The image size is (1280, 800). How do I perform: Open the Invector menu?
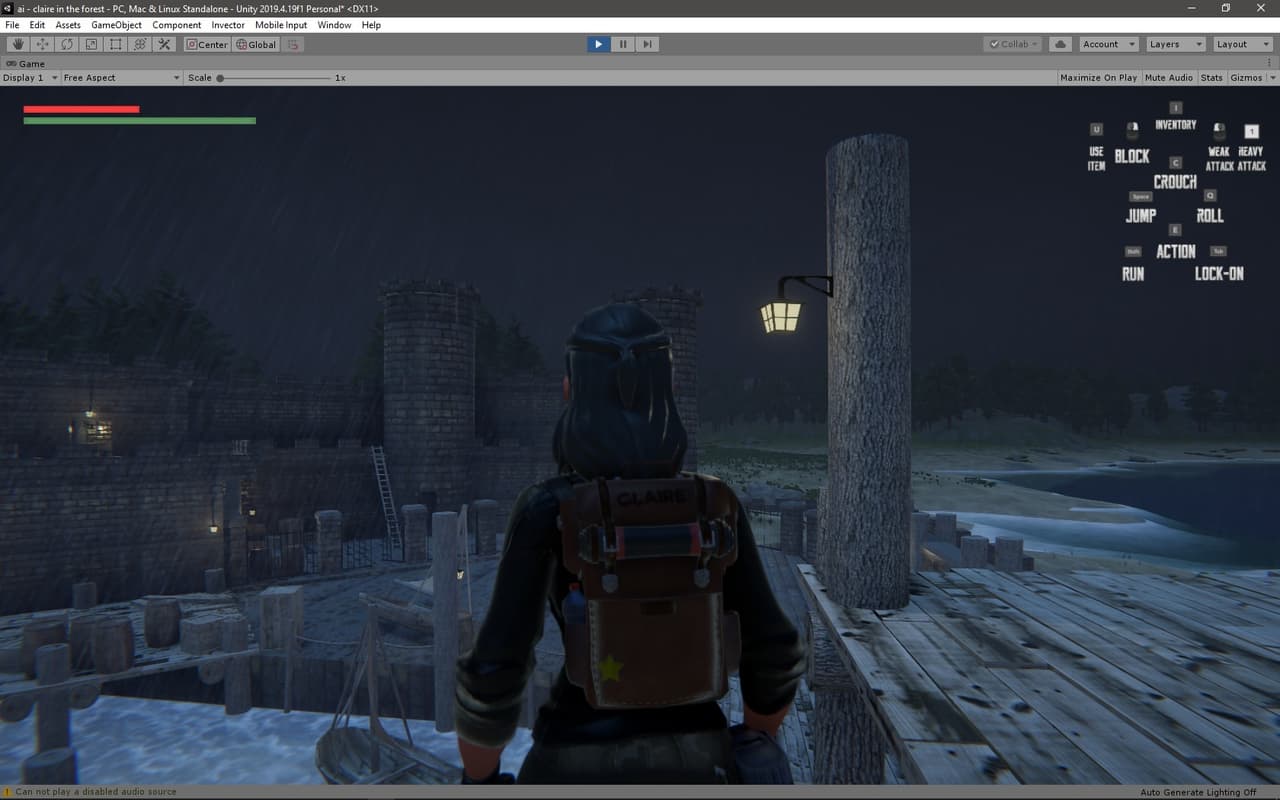click(x=228, y=25)
